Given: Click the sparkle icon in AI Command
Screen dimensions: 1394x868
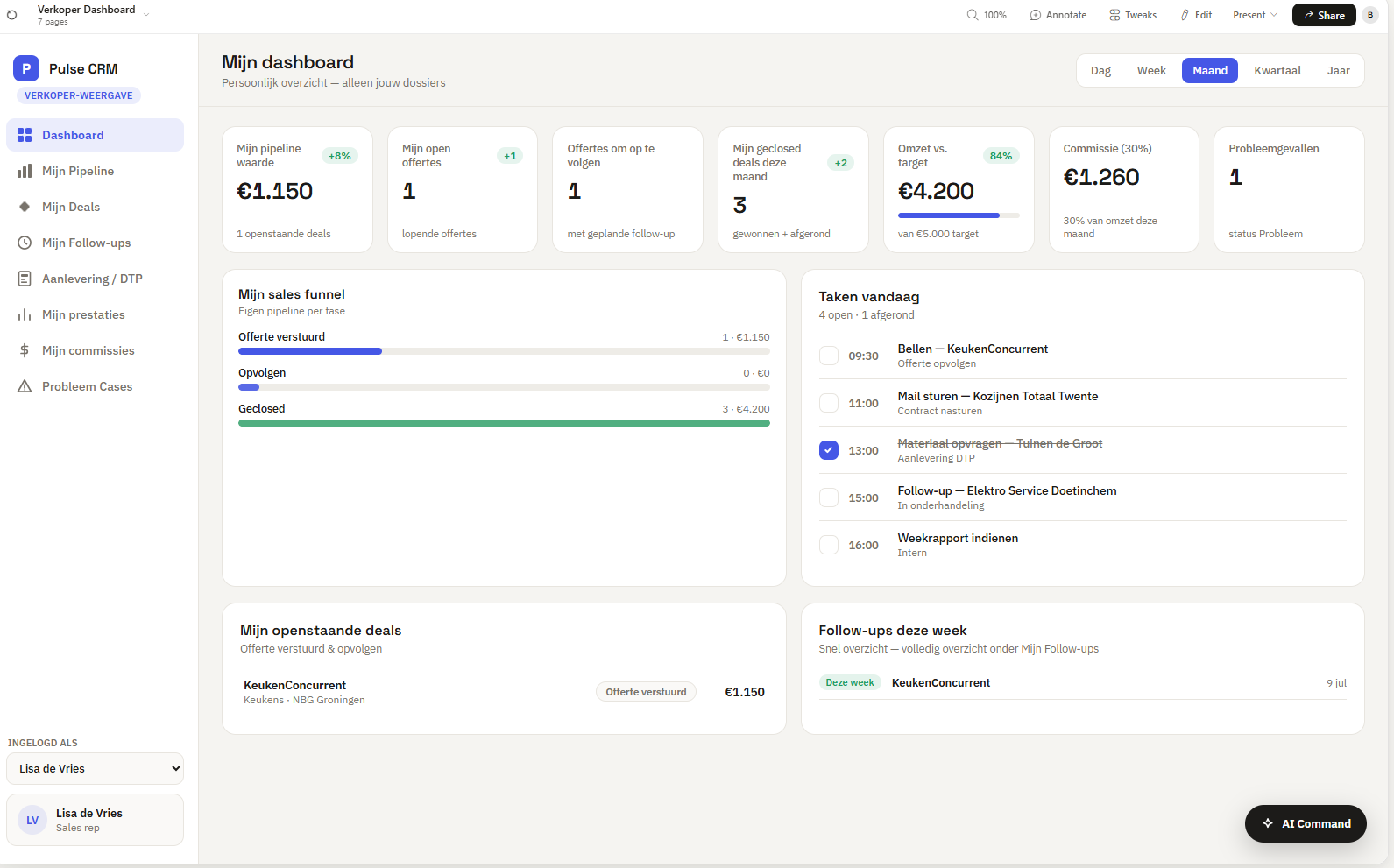Looking at the screenshot, I should point(1268,823).
